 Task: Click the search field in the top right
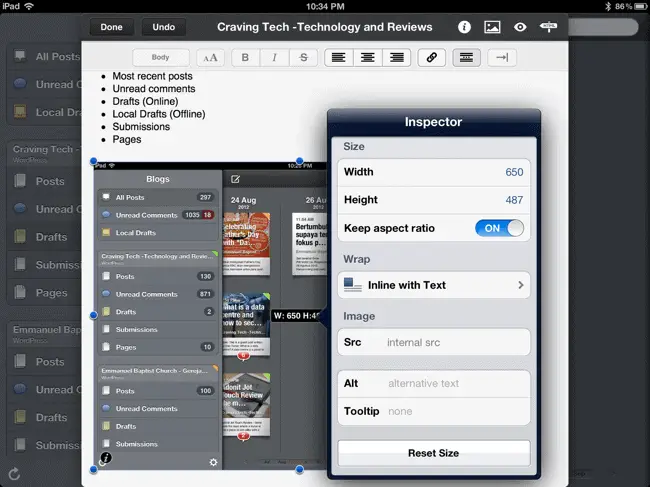tap(603, 27)
